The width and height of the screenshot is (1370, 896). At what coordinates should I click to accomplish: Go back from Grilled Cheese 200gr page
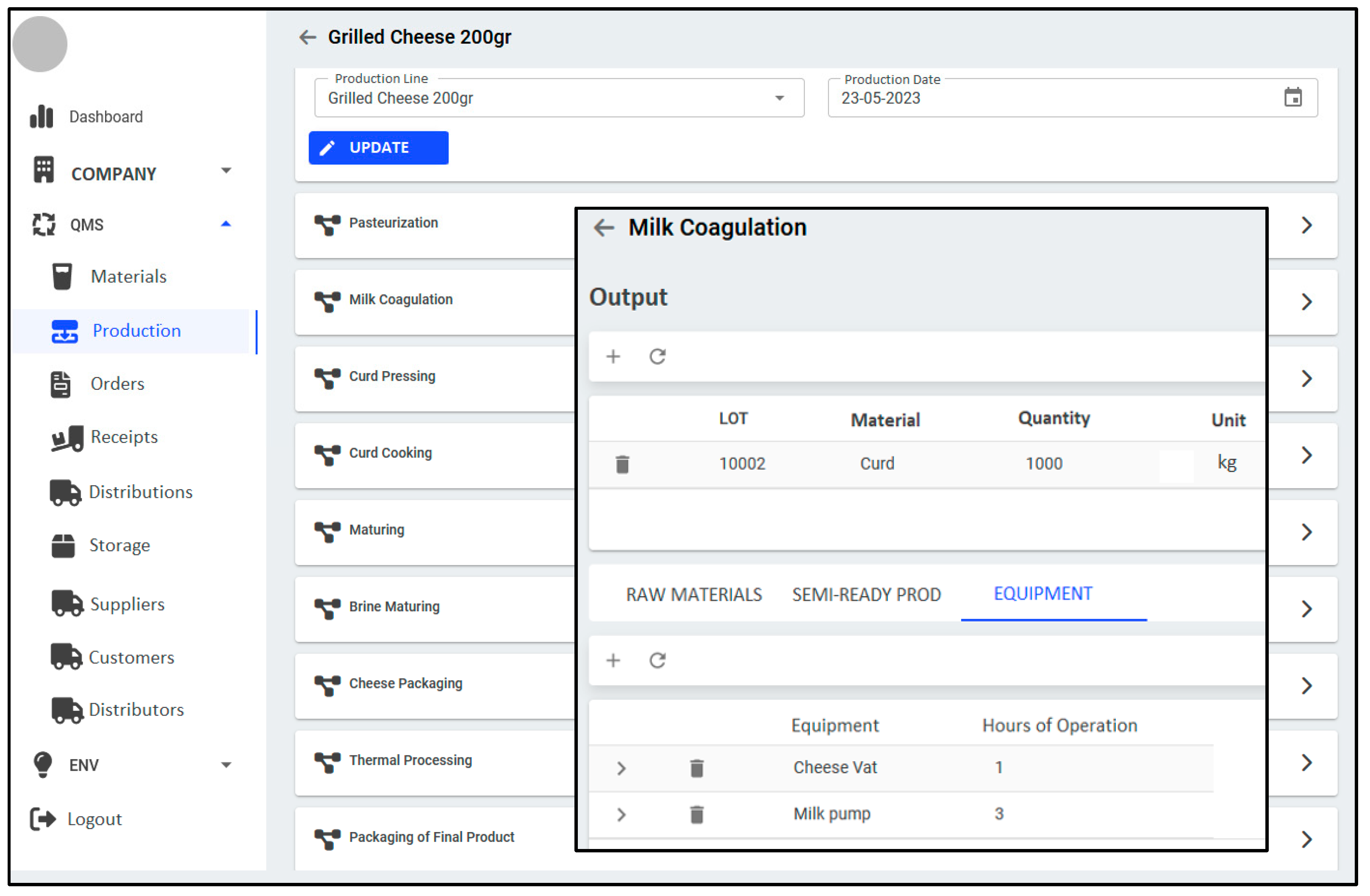click(308, 37)
